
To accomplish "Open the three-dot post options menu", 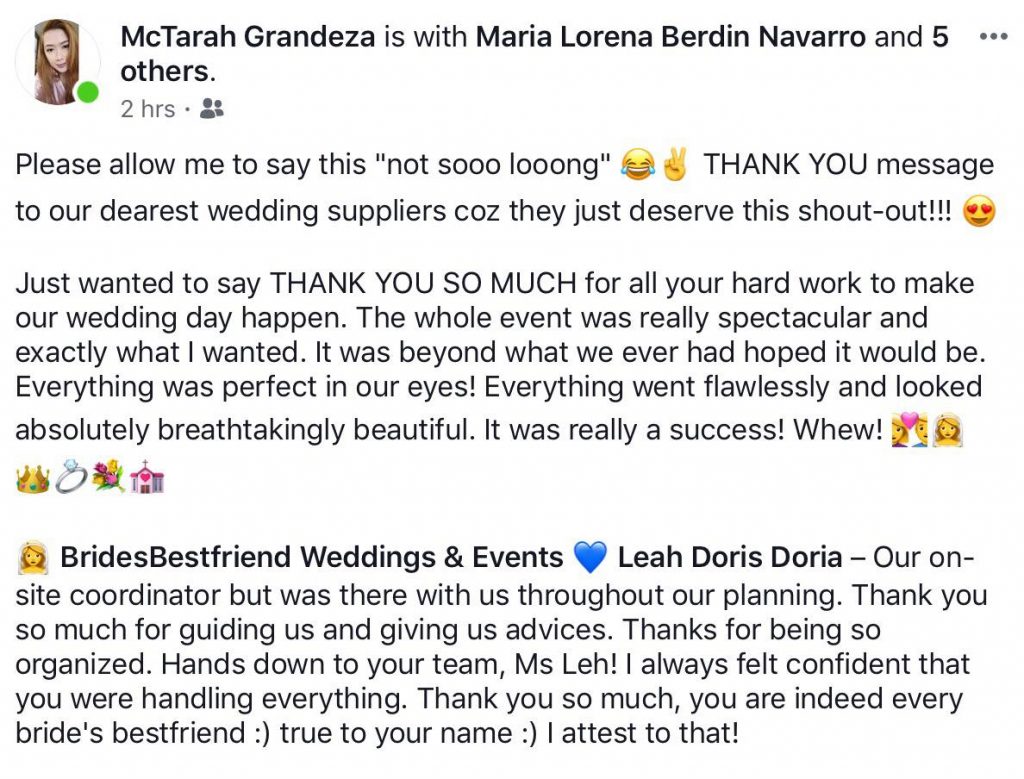I will [994, 37].
